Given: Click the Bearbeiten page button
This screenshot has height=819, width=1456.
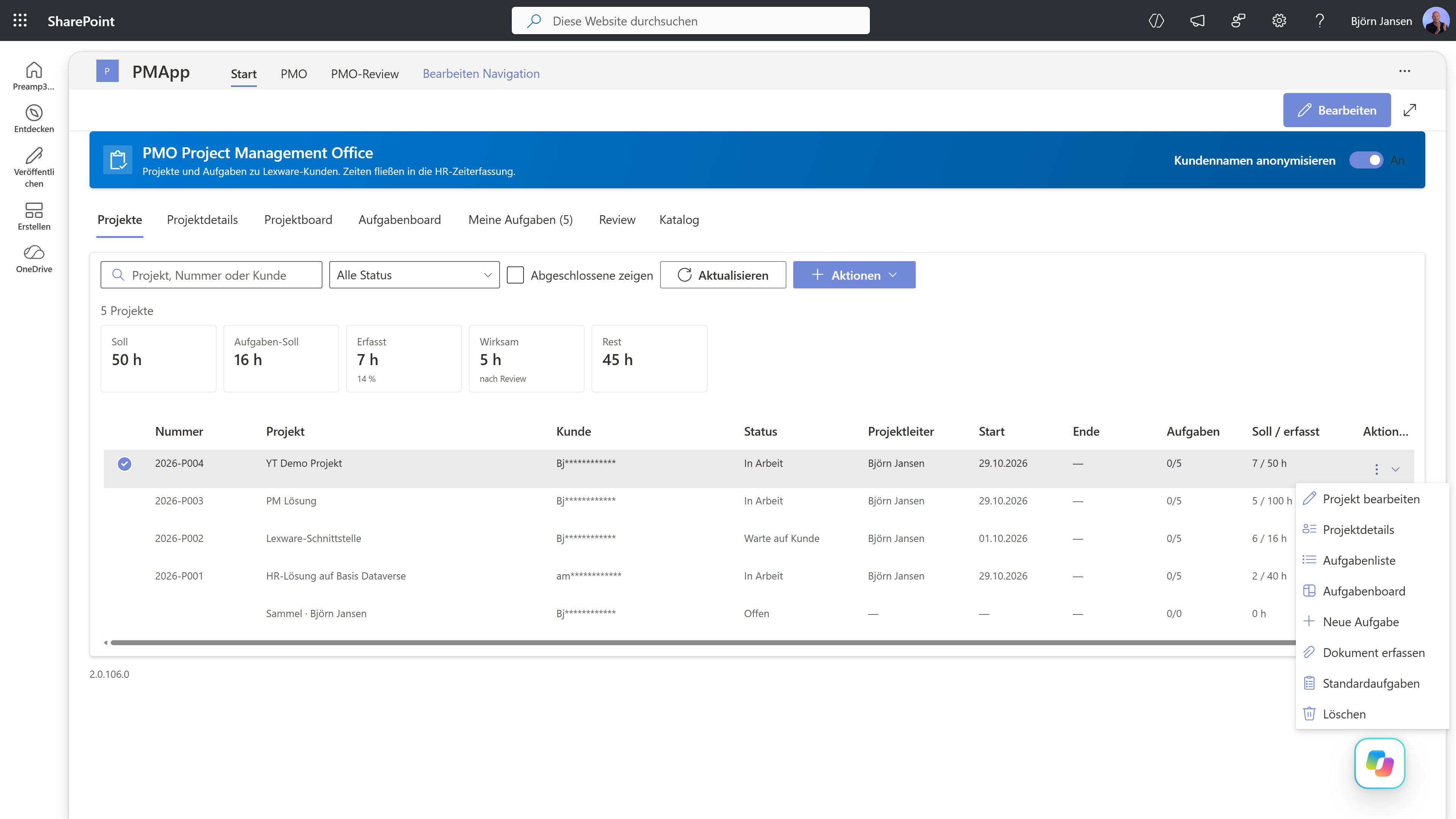Looking at the screenshot, I should 1337,110.
